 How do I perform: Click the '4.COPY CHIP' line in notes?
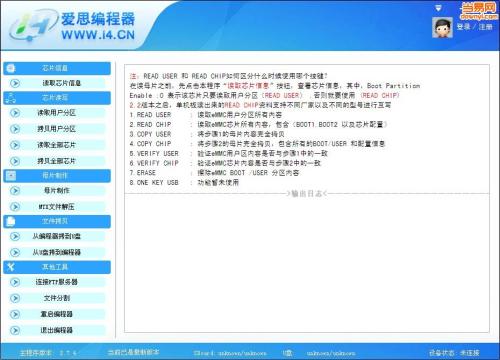pyautogui.click(x=257, y=144)
